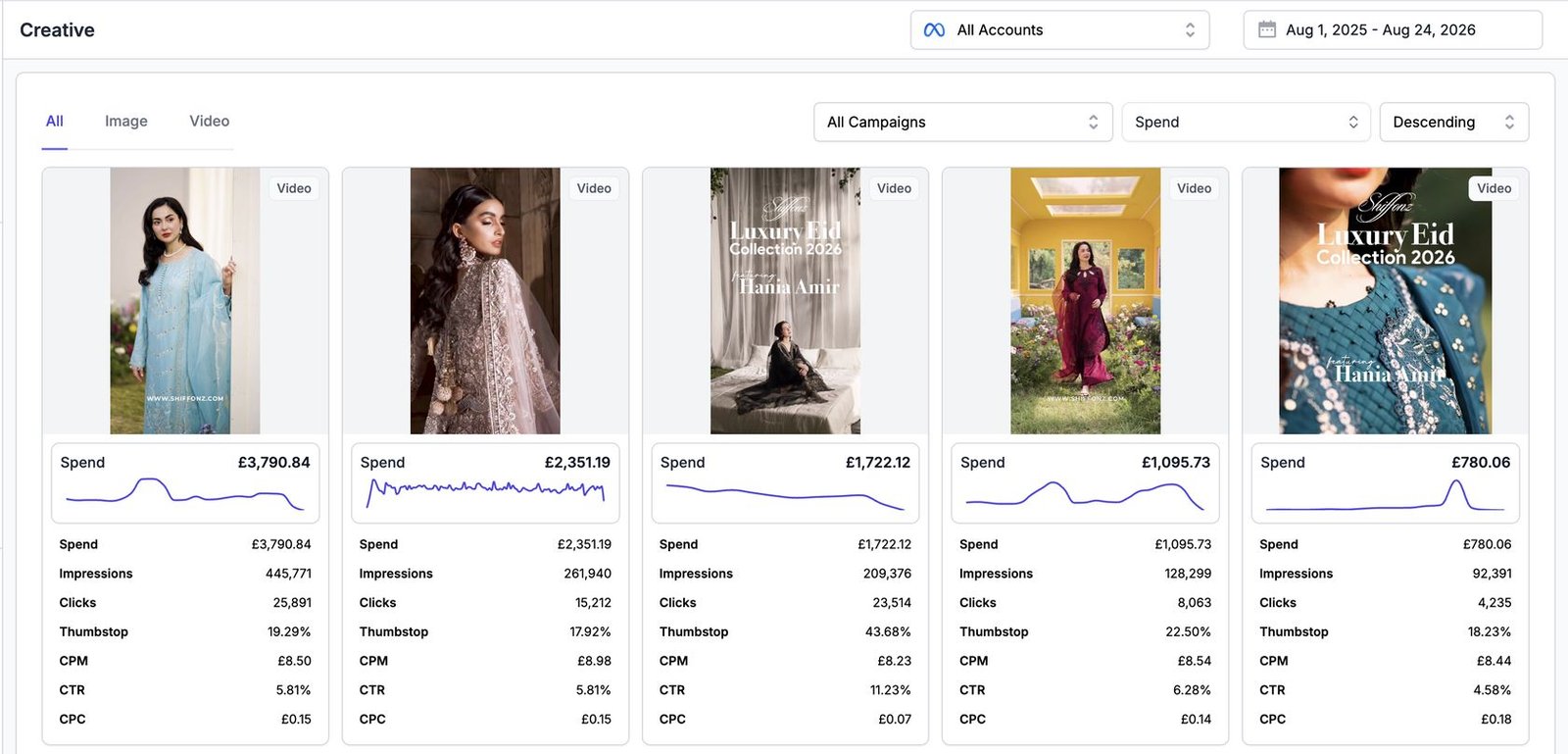Click the Video badge on the £1,722.12 card
Viewport: 1568px width, 754px height.
tap(894, 188)
